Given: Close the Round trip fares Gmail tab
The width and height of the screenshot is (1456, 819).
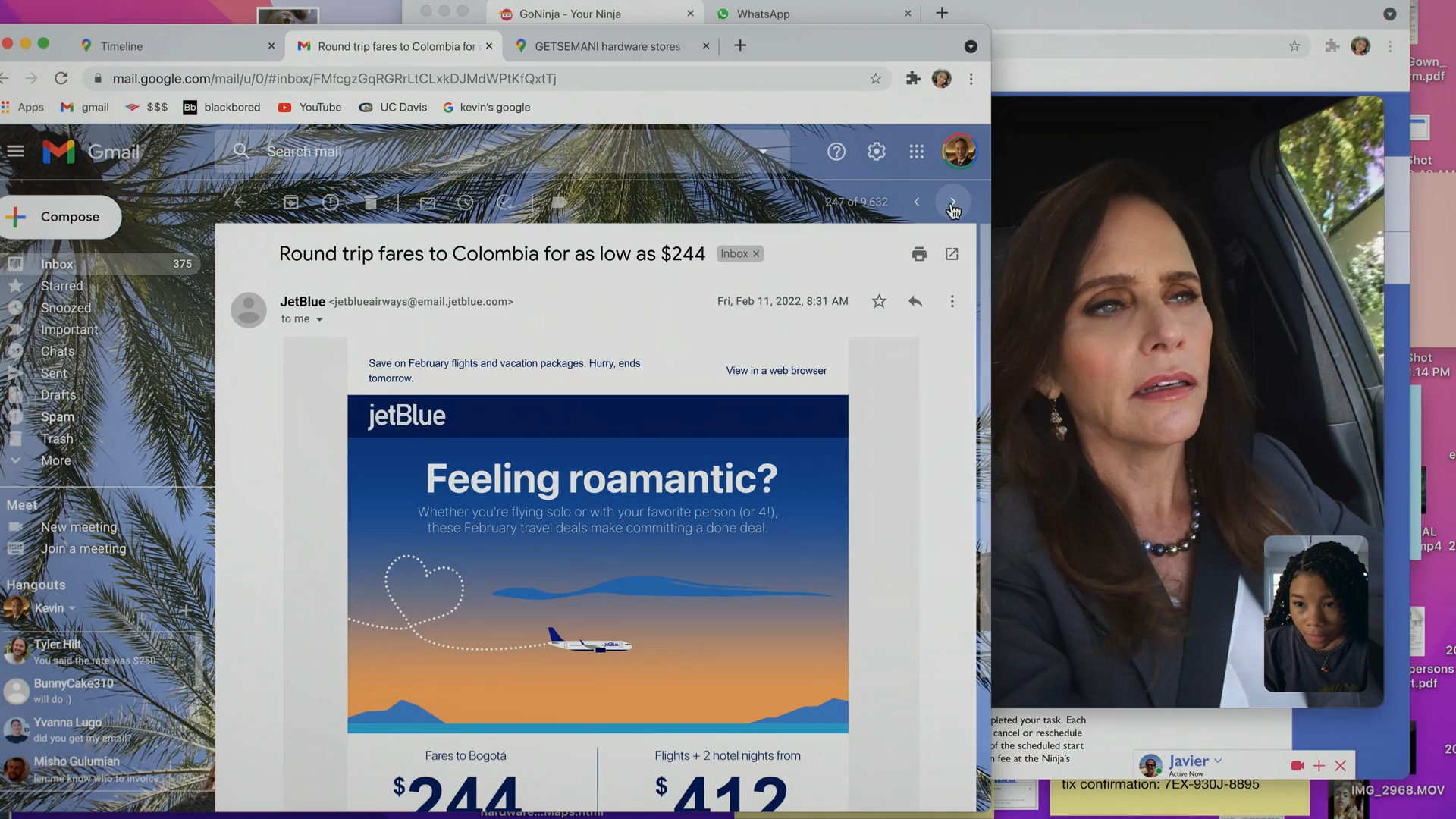Looking at the screenshot, I should pos(489,46).
